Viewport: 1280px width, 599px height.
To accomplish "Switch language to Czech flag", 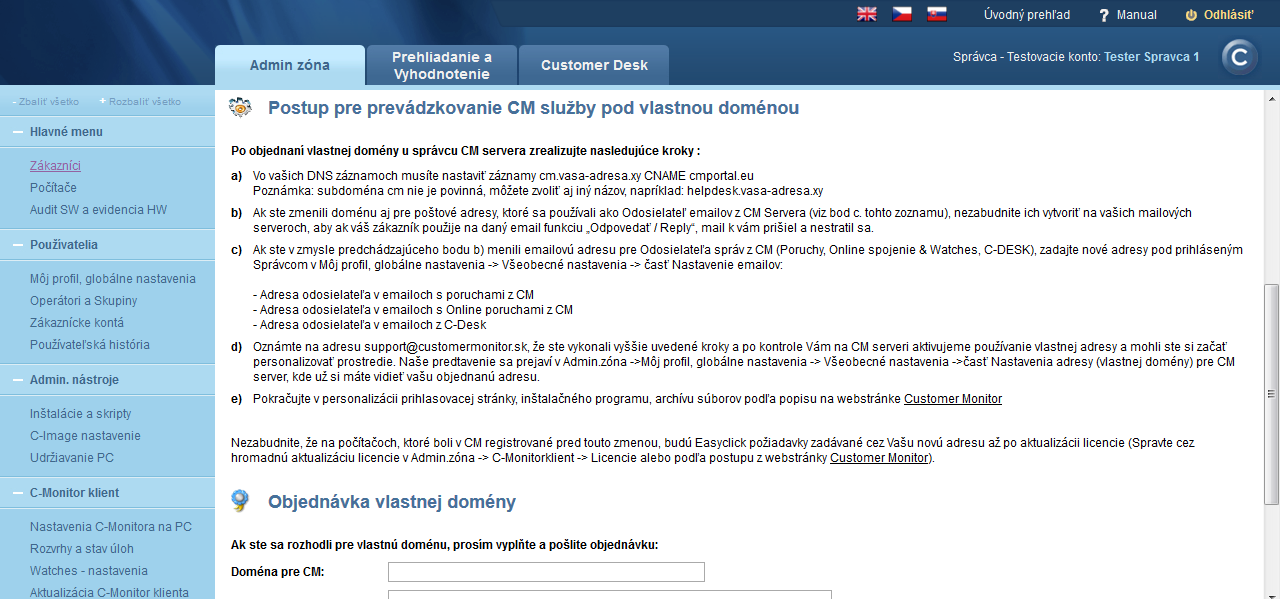I will [902, 14].
